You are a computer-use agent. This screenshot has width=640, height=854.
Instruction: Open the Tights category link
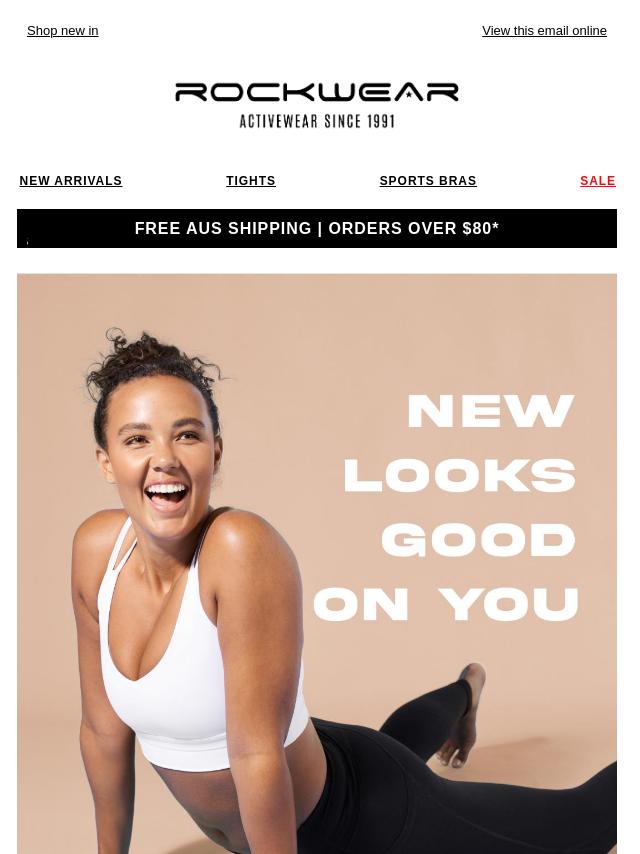click(251, 181)
